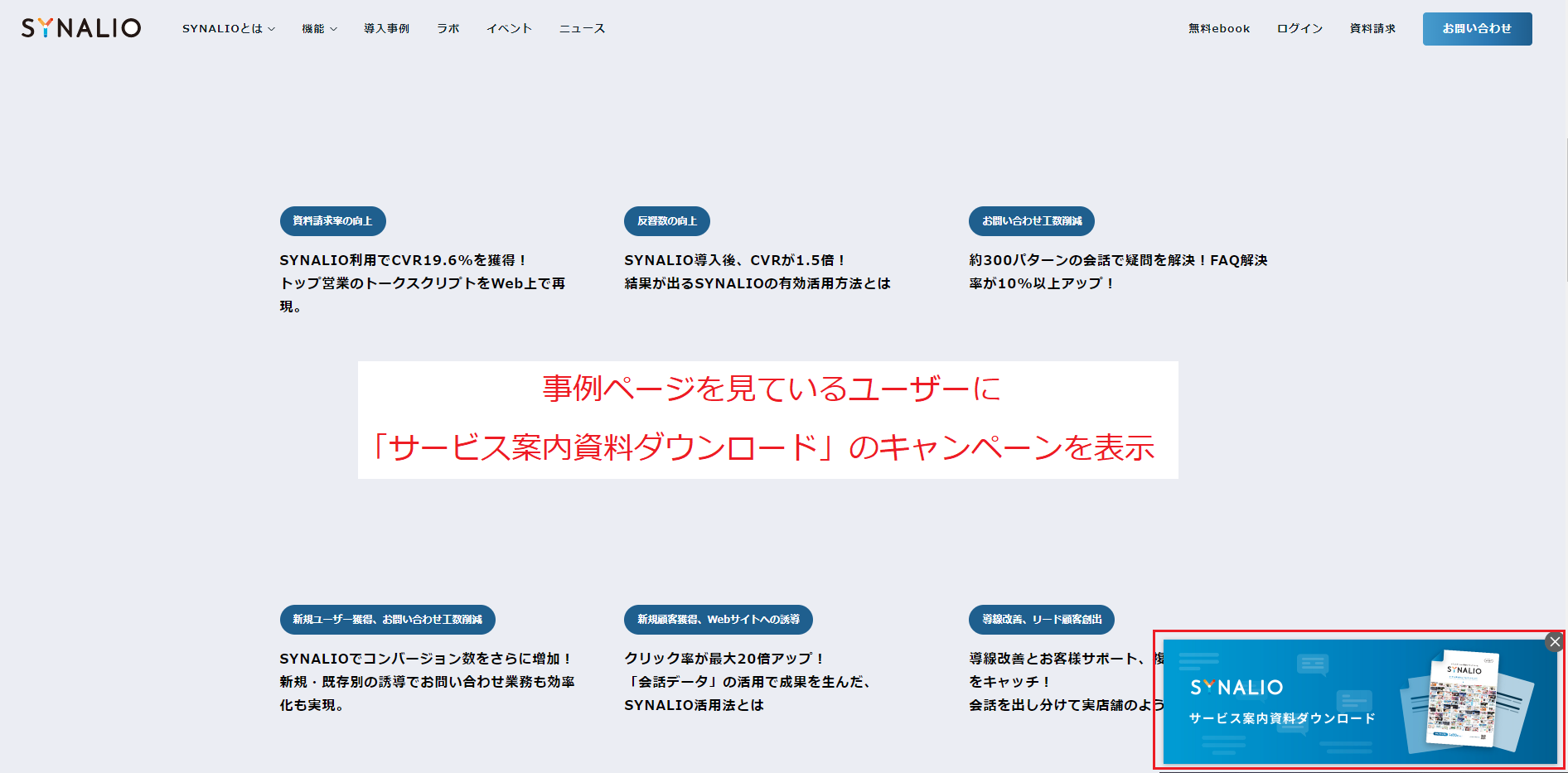
Task: Select the 新規顧客獲得、Webサイトへの誘導 tag
Action: [x=719, y=620]
